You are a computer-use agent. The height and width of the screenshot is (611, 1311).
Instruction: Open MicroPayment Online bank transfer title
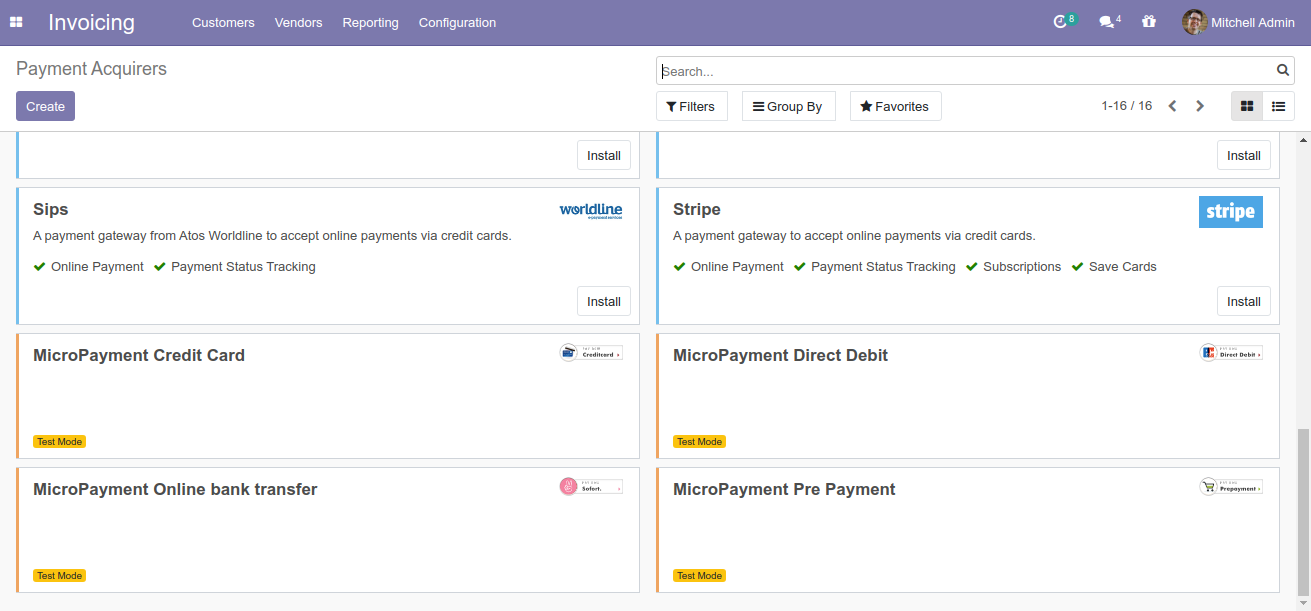[175, 489]
